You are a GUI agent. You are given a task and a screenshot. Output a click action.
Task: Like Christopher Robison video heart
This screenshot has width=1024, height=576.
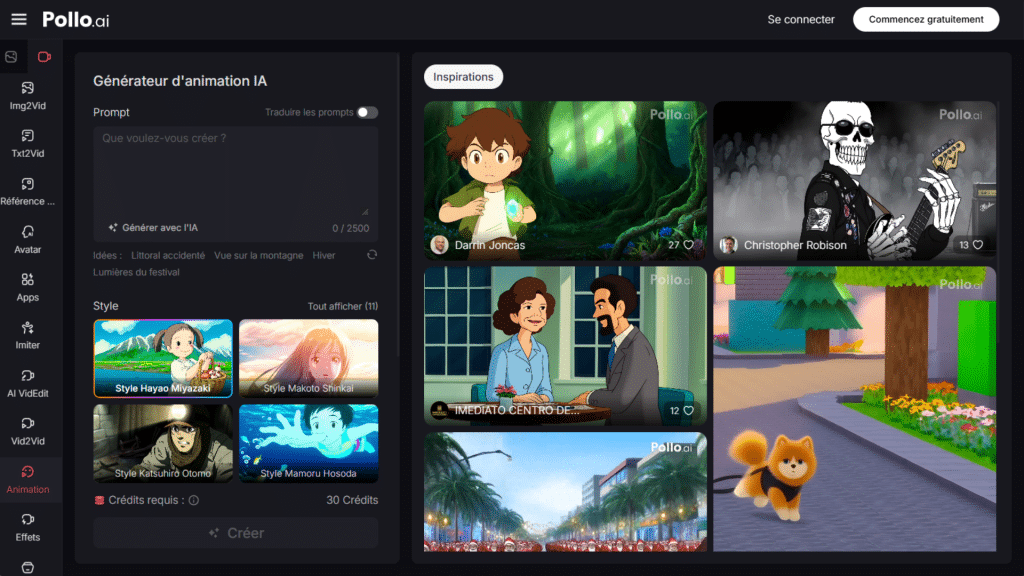[x=978, y=245]
